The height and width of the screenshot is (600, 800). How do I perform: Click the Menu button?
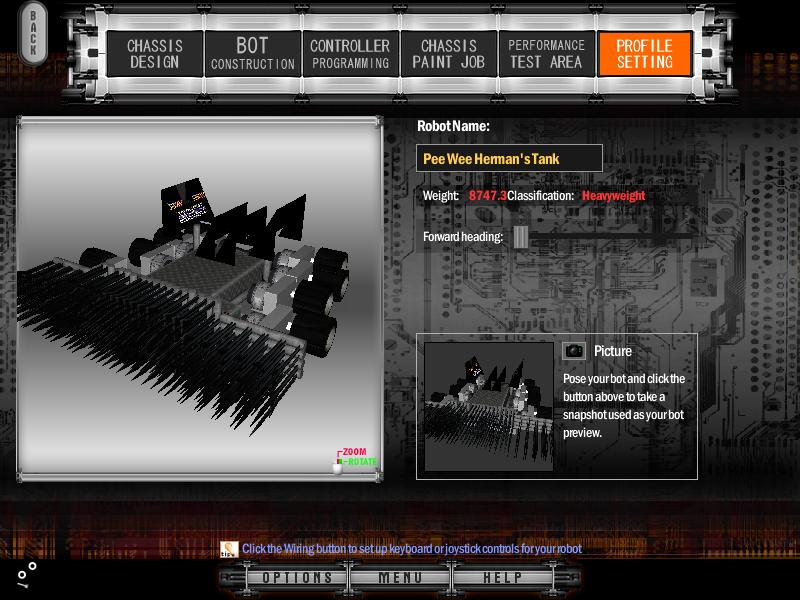[400, 578]
